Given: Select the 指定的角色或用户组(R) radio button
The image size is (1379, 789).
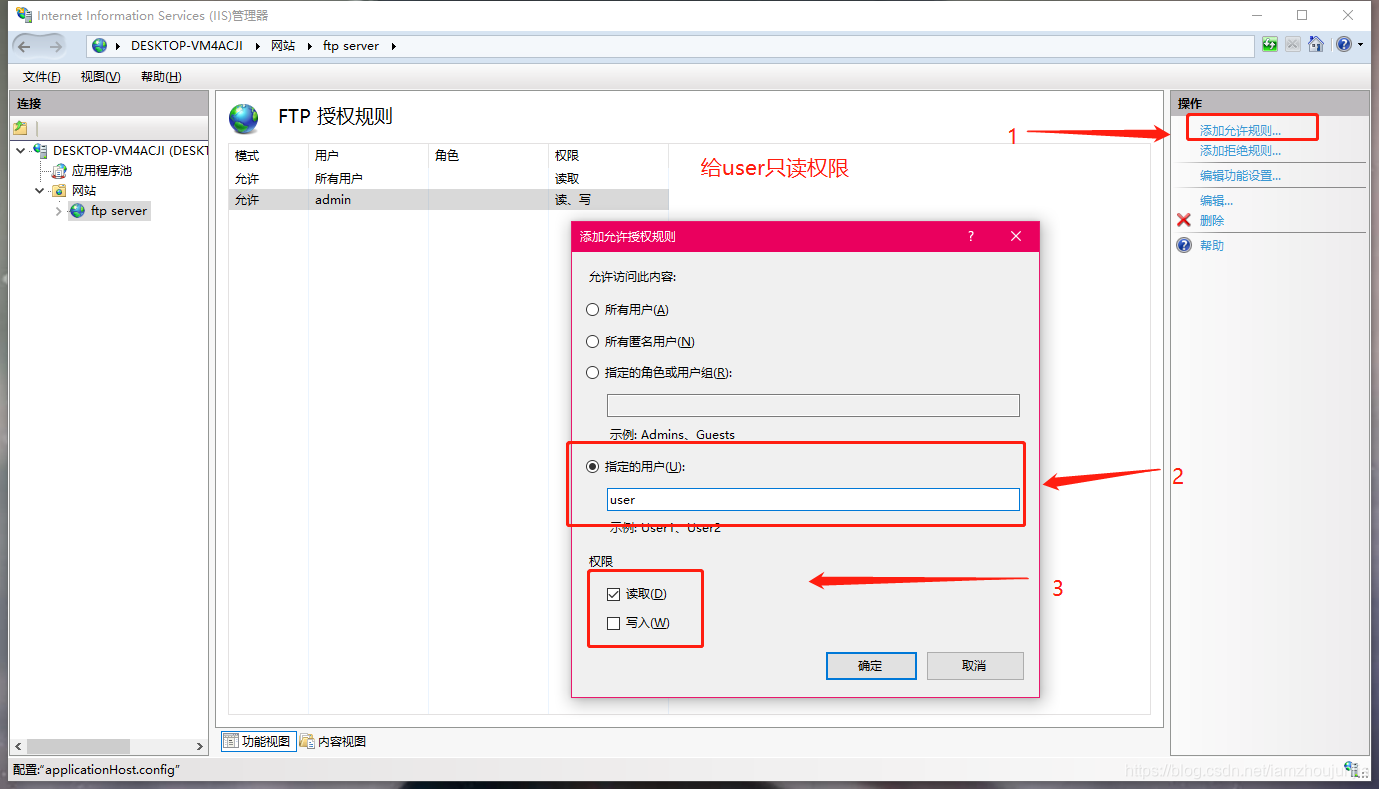Looking at the screenshot, I should click(x=593, y=373).
